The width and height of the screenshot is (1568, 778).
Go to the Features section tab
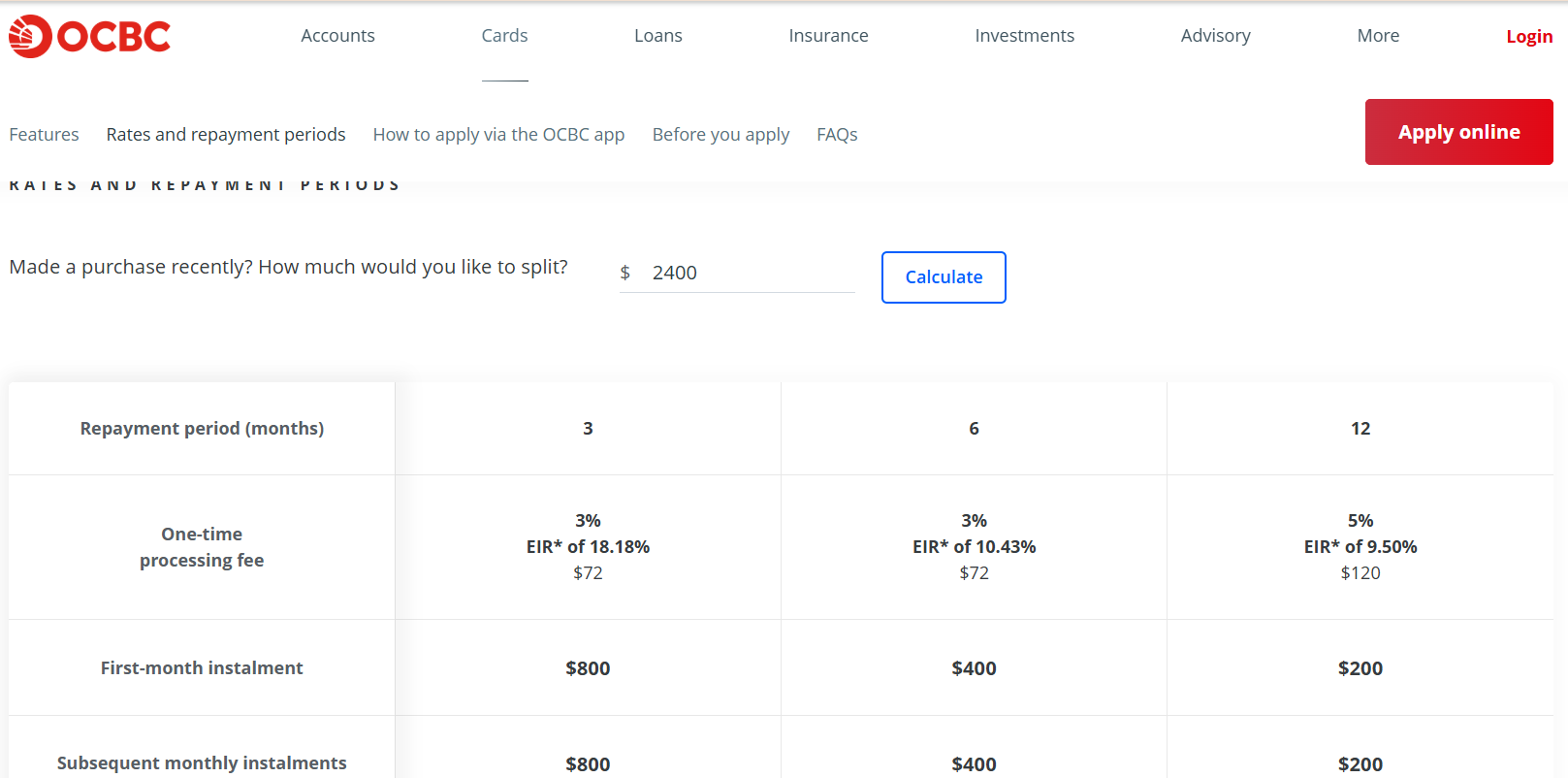pos(45,135)
